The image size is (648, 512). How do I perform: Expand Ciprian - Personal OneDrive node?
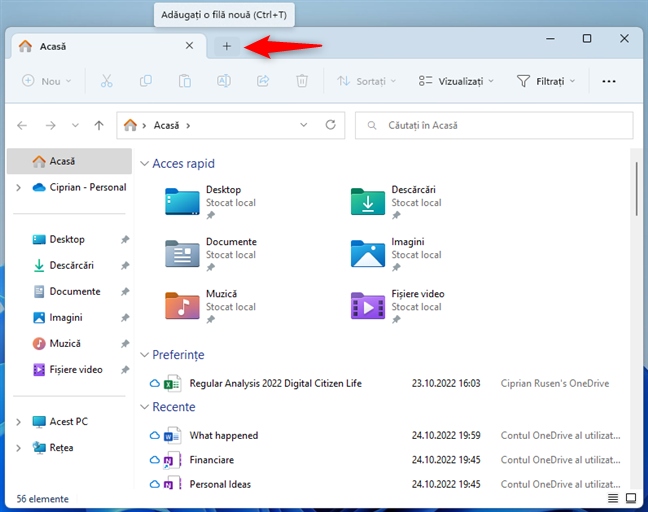point(18,188)
